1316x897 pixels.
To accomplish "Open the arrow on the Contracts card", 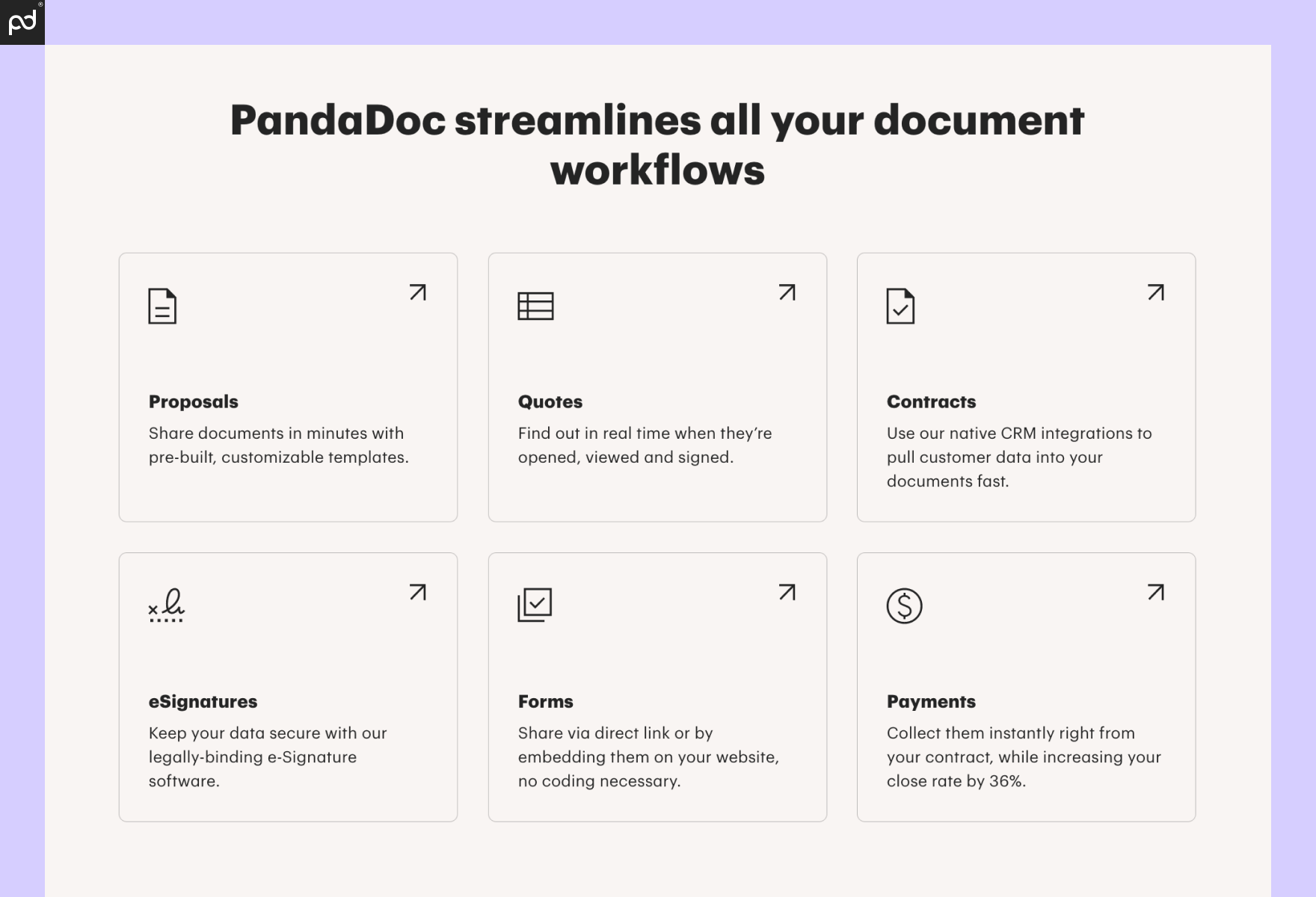I will 1156,292.
